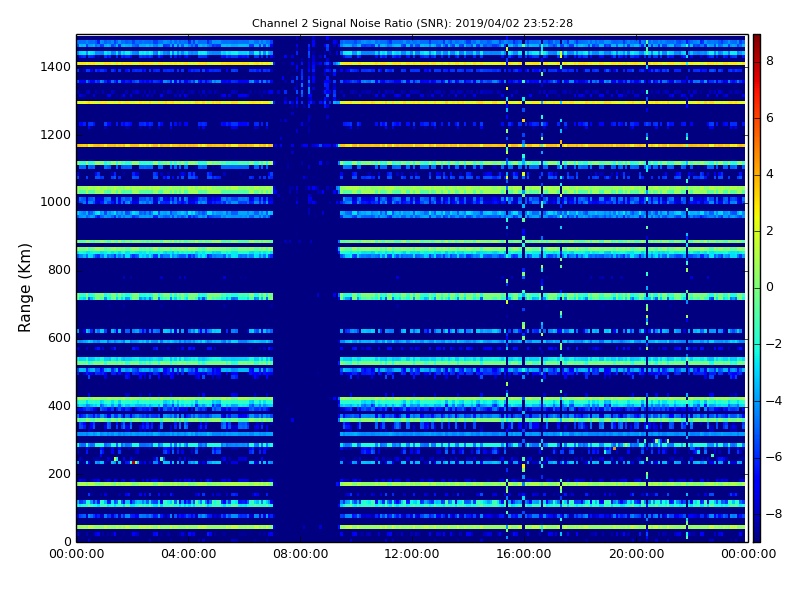The image size is (800, 600).
Task: Click x-axis tick label 20:00:00
Action: coord(637,554)
